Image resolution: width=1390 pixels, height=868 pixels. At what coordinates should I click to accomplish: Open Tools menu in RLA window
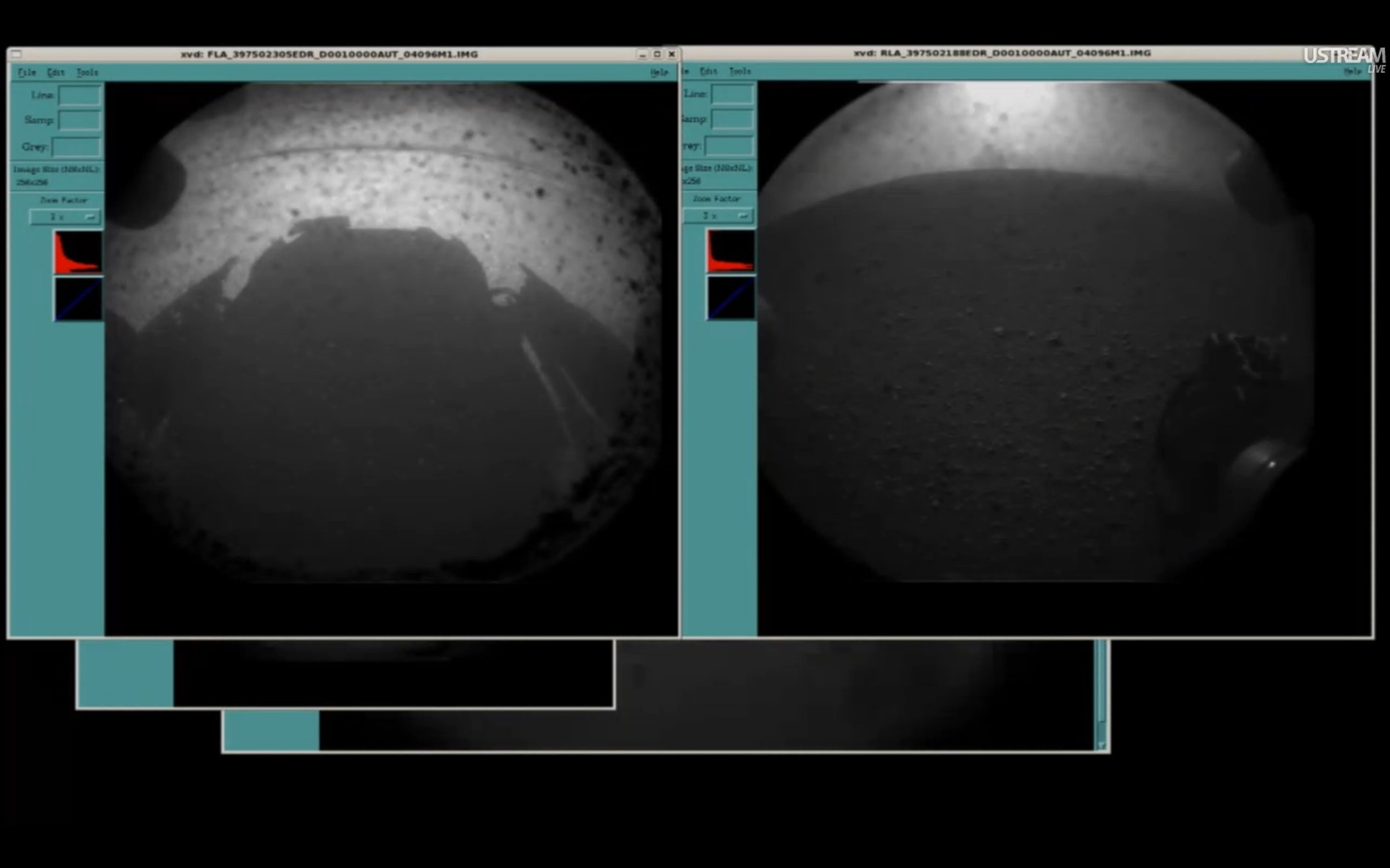point(740,71)
